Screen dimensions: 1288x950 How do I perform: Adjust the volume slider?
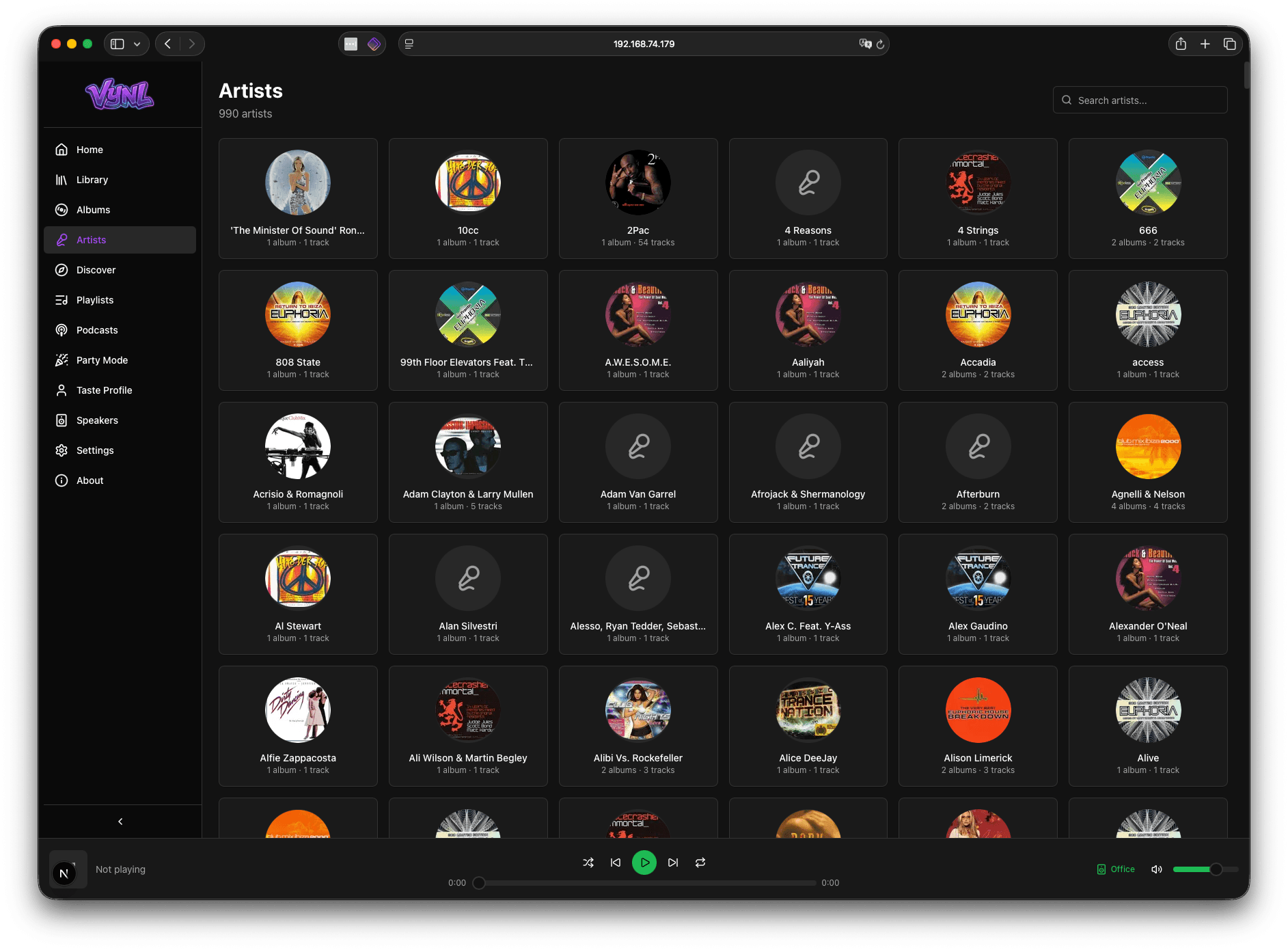1205,869
